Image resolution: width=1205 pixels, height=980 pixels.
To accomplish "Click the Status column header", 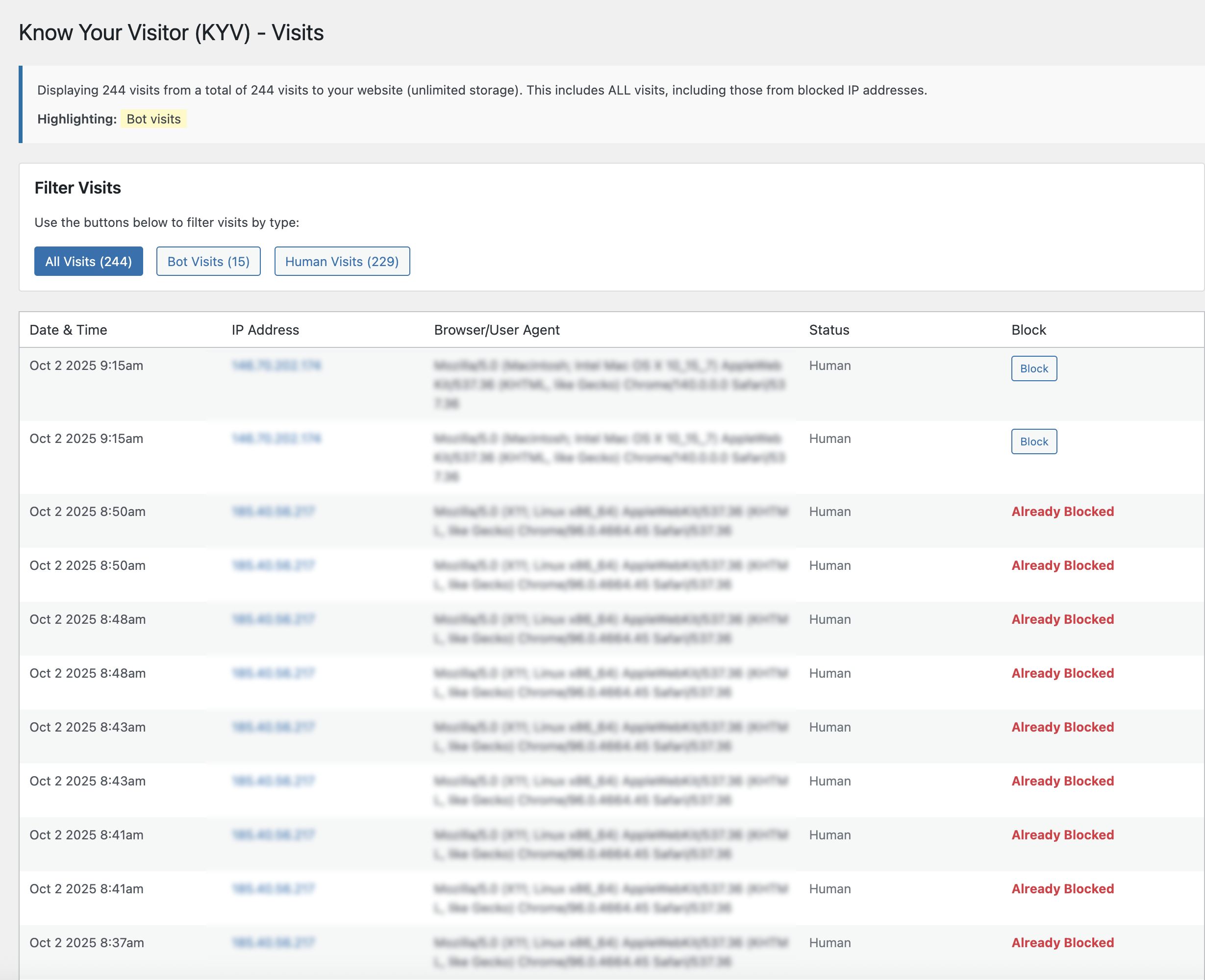I will [828, 330].
